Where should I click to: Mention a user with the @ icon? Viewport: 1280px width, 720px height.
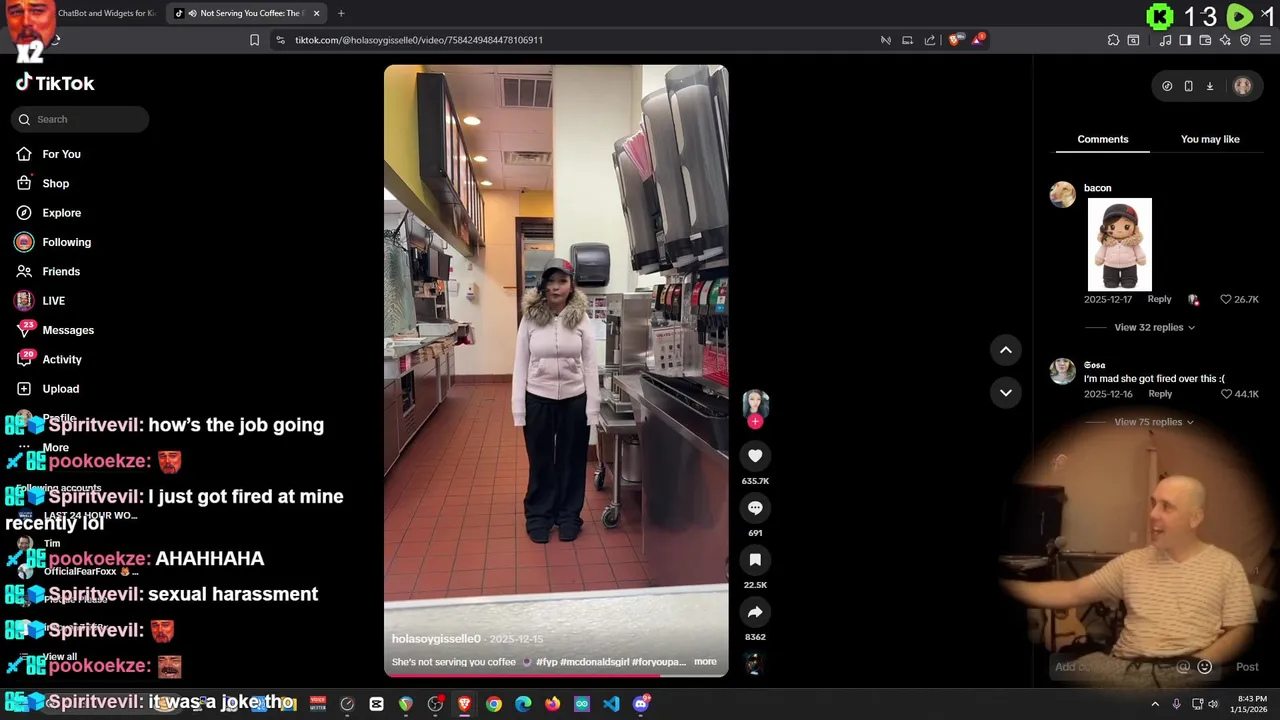pos(1183,667)
